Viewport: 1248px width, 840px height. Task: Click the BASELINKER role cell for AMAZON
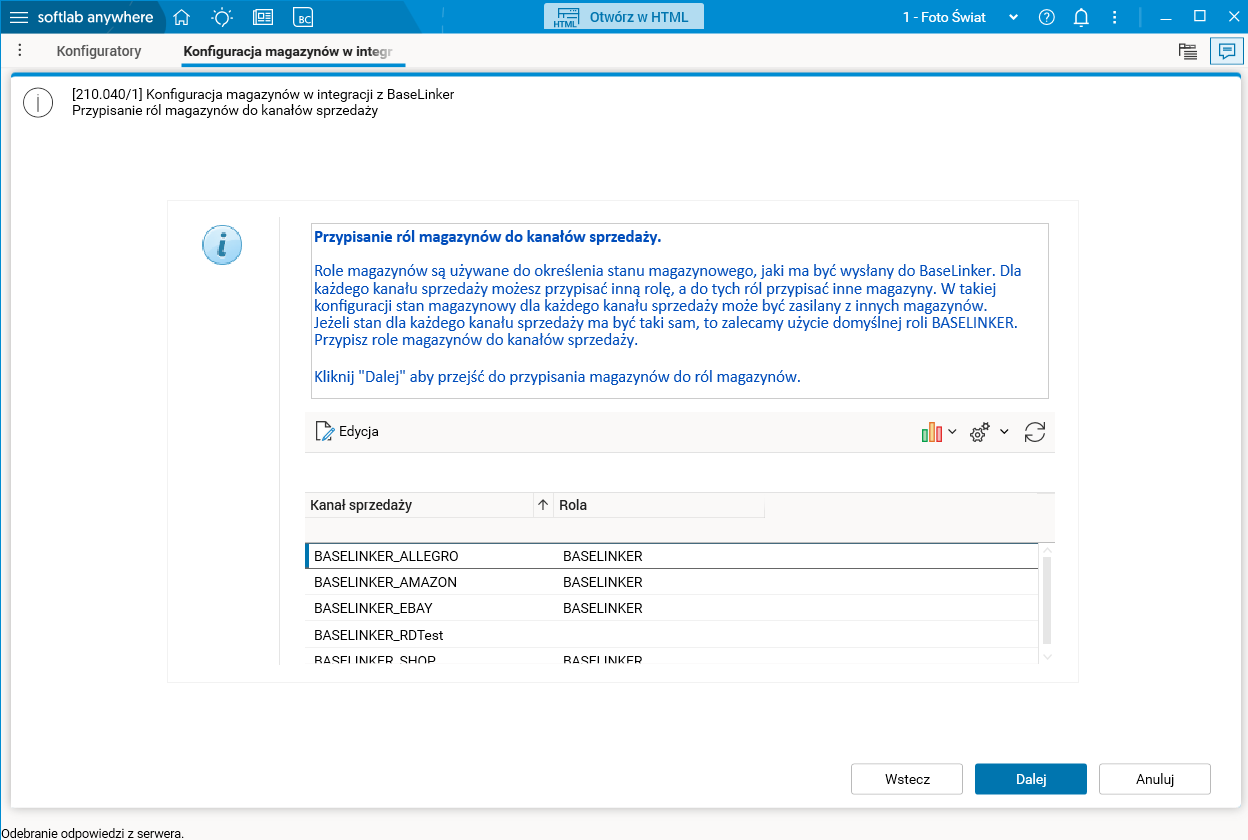tap(602, 582)
